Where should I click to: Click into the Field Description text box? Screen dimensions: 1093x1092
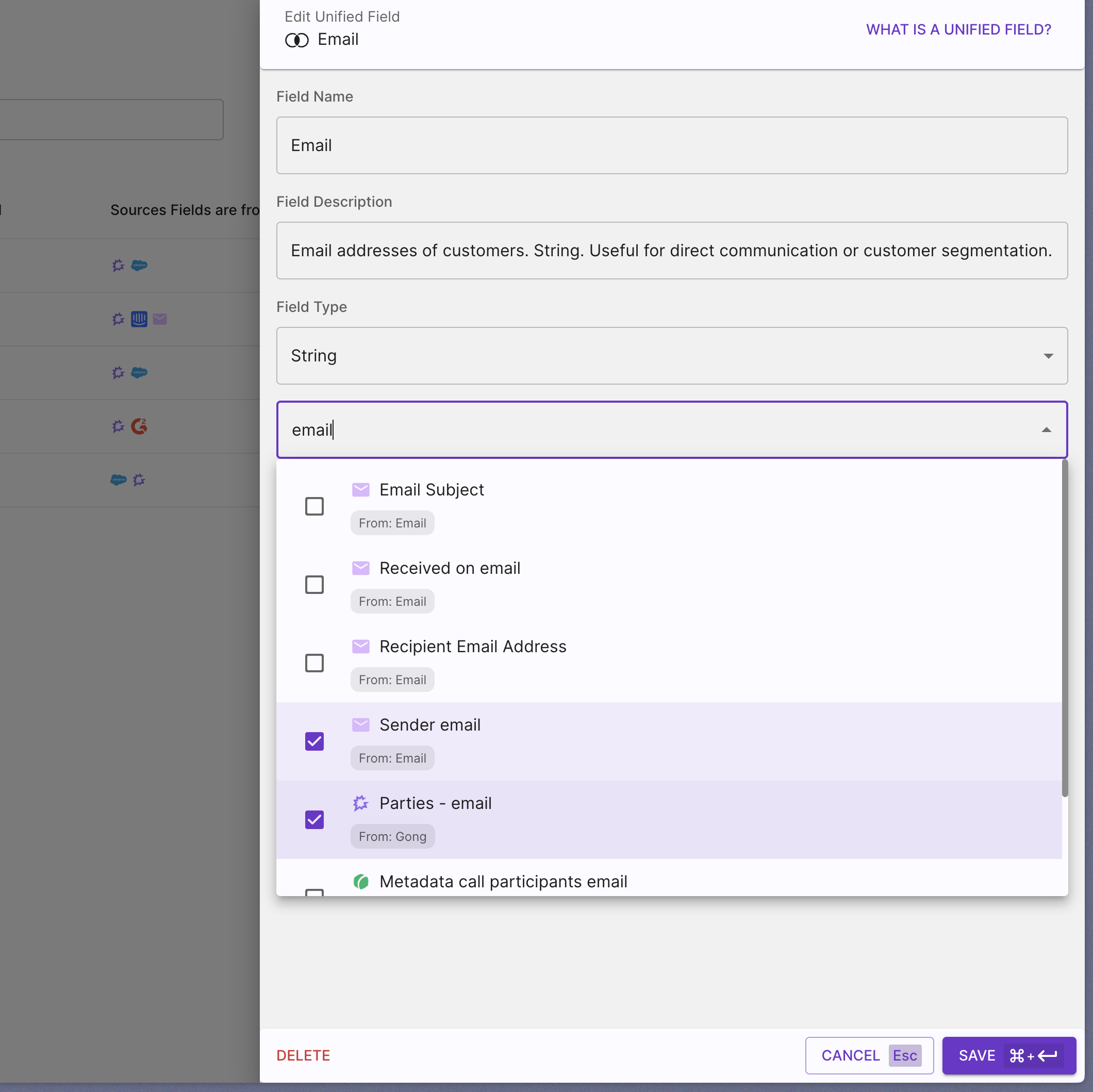(x=671, y=250)
